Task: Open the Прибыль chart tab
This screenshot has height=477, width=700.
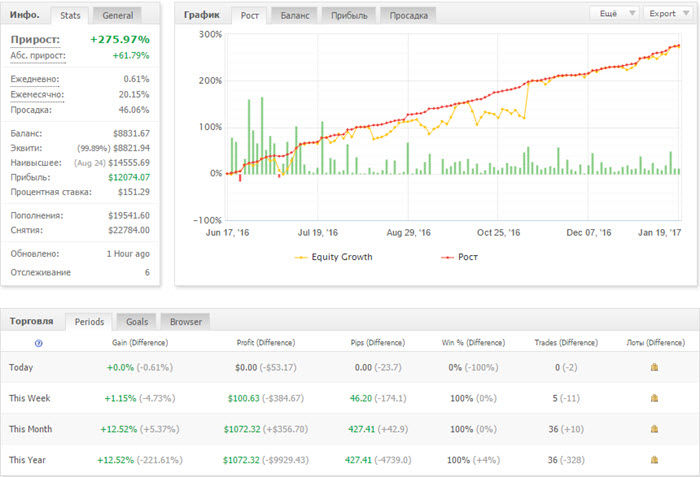Action: click(x=349, y=15)
